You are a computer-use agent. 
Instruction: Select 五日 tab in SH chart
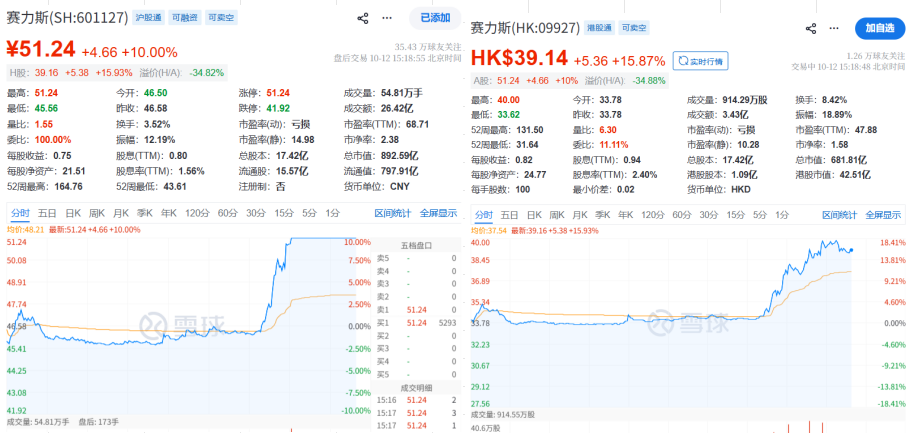[47, 214]
